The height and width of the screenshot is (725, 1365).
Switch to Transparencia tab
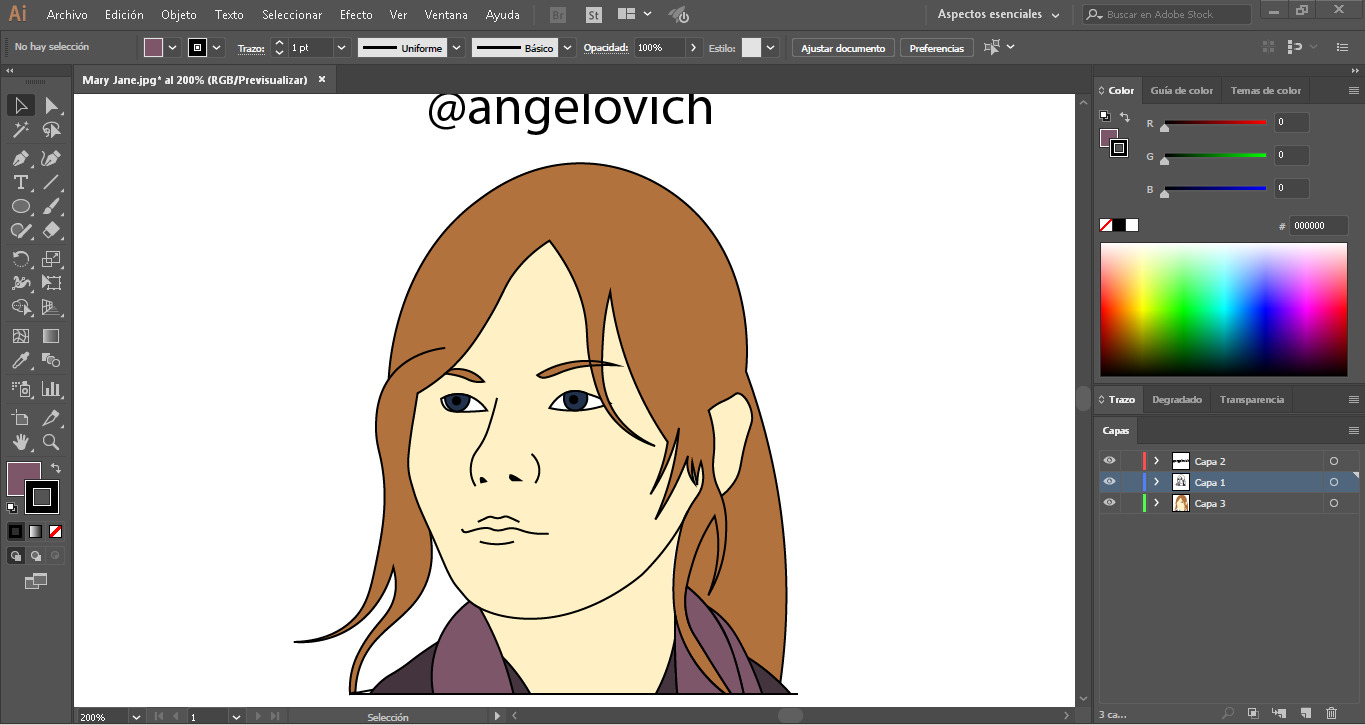click(x=1251, y=399)
